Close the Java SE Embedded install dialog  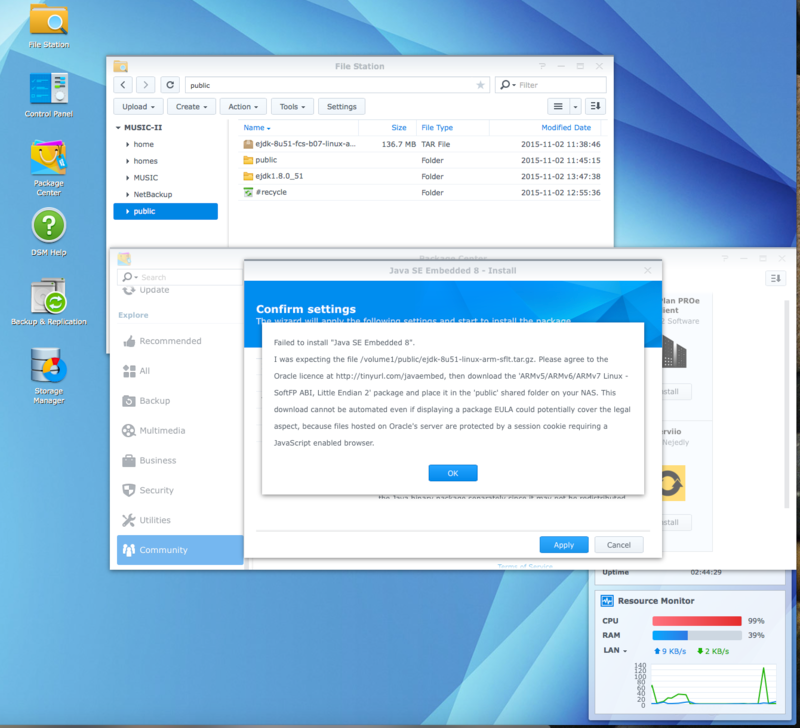(647, 270)
